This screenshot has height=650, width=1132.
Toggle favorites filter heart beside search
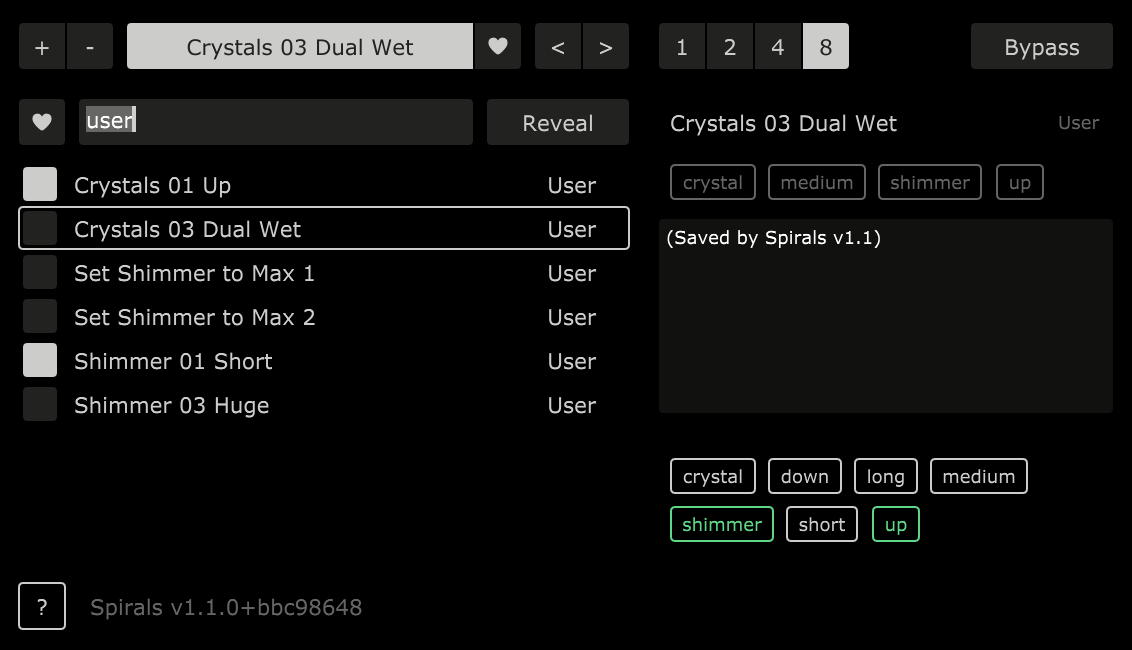coord(42,122)
